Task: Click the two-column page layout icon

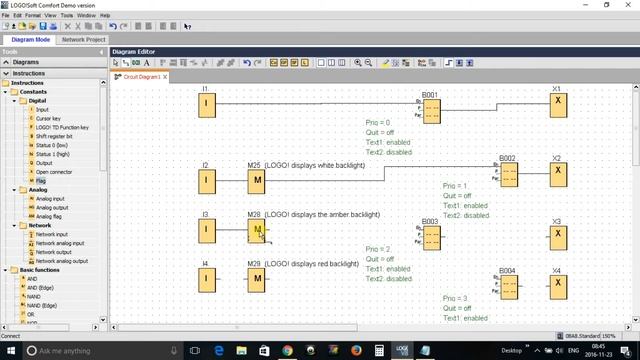Action: point(331,63)
